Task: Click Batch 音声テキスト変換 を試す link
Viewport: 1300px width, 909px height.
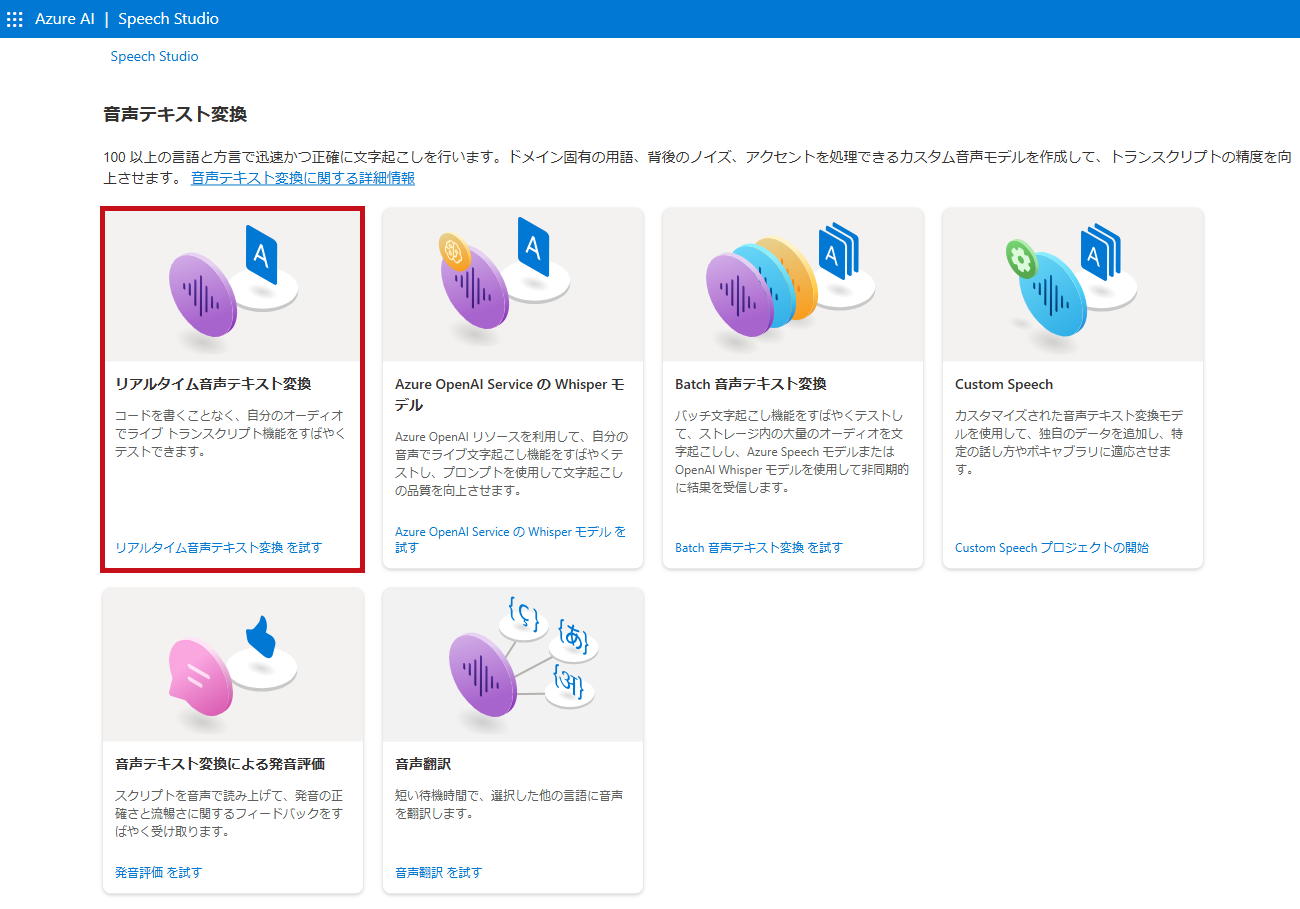Action: 759,547
